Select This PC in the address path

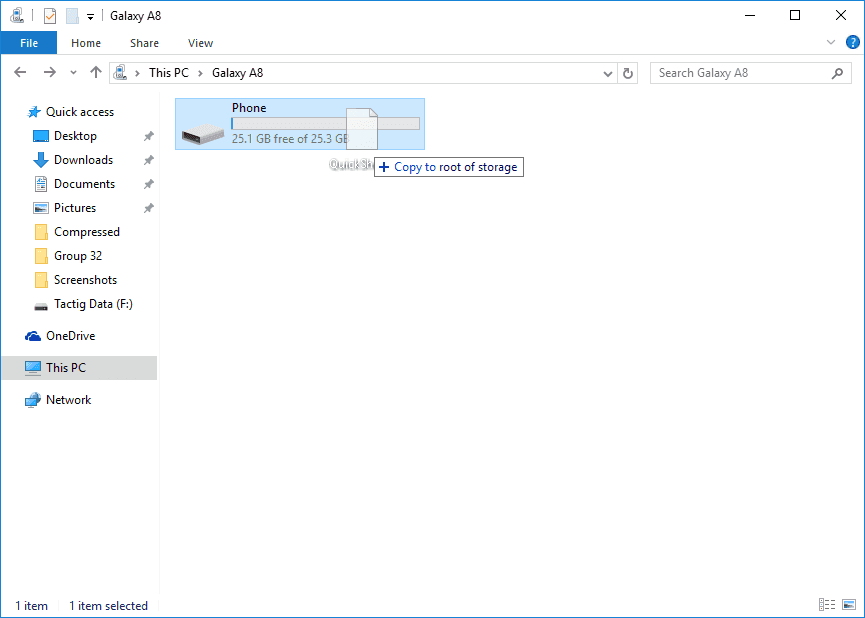pos(169,73)
